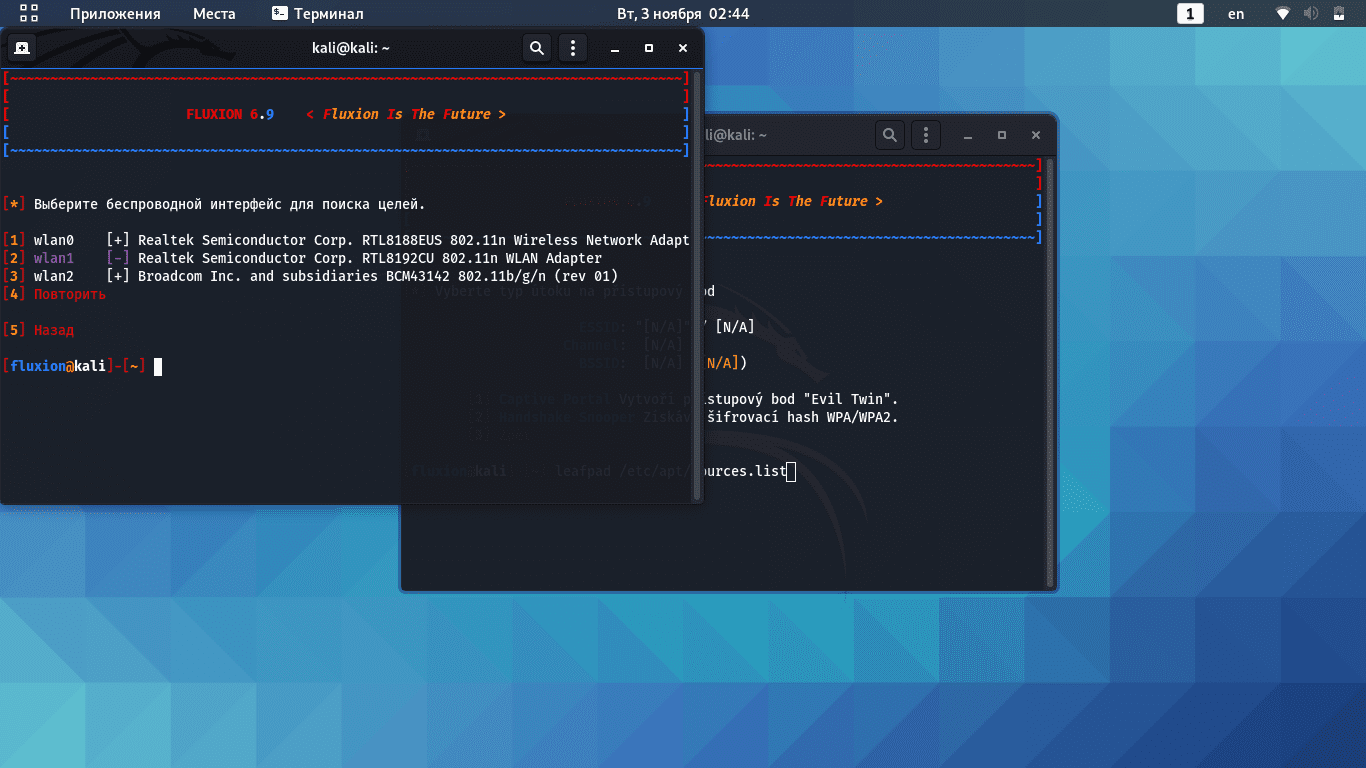This screenshot has width=1366, height=768.
Task: Click the FLUXION 6.9 banner text
Action: click(230, 114)
